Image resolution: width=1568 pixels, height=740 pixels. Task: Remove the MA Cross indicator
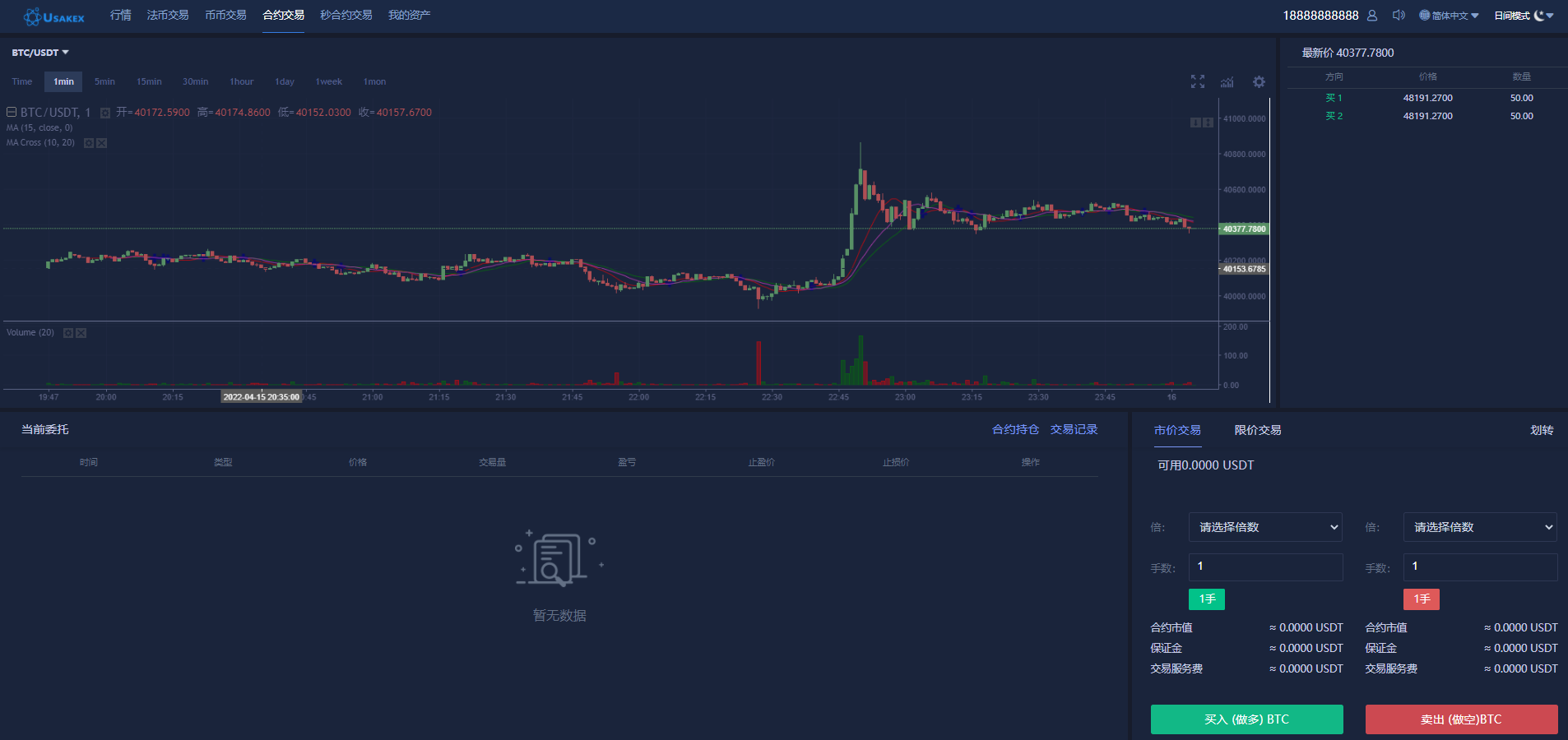coord(101,142)
